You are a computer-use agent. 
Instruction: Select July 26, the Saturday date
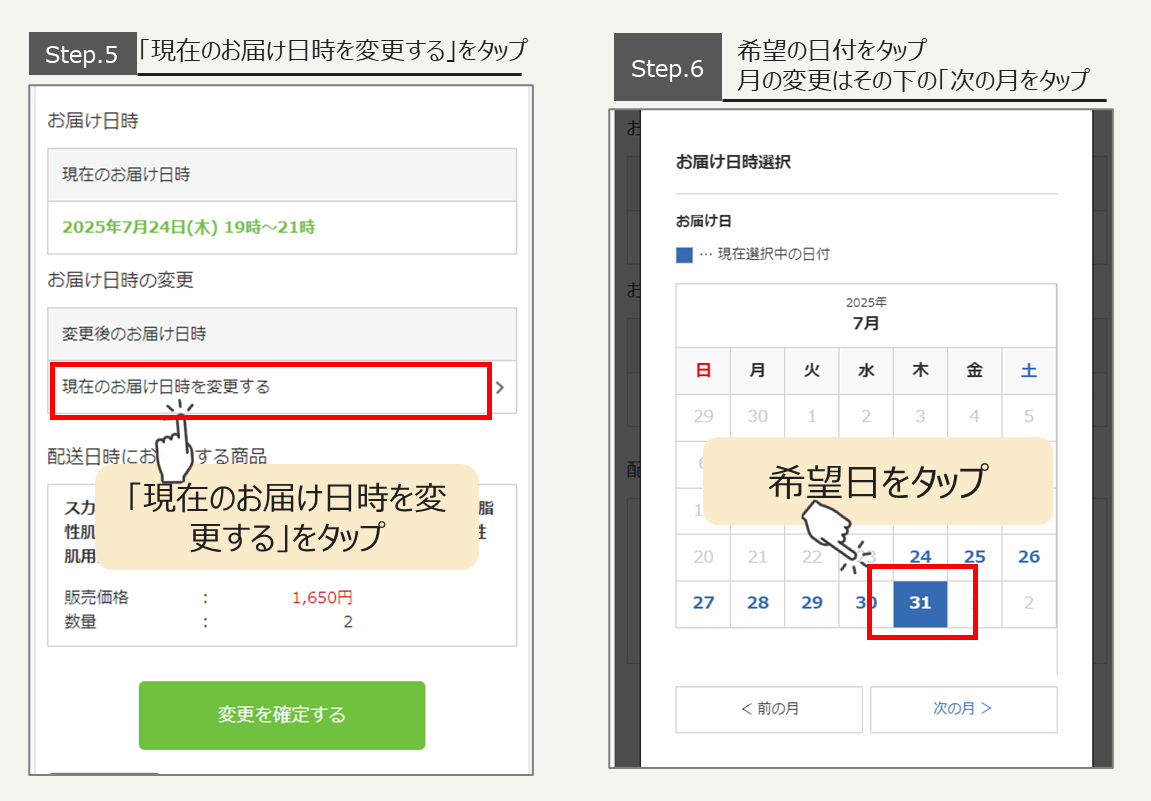pos(1028,556)
